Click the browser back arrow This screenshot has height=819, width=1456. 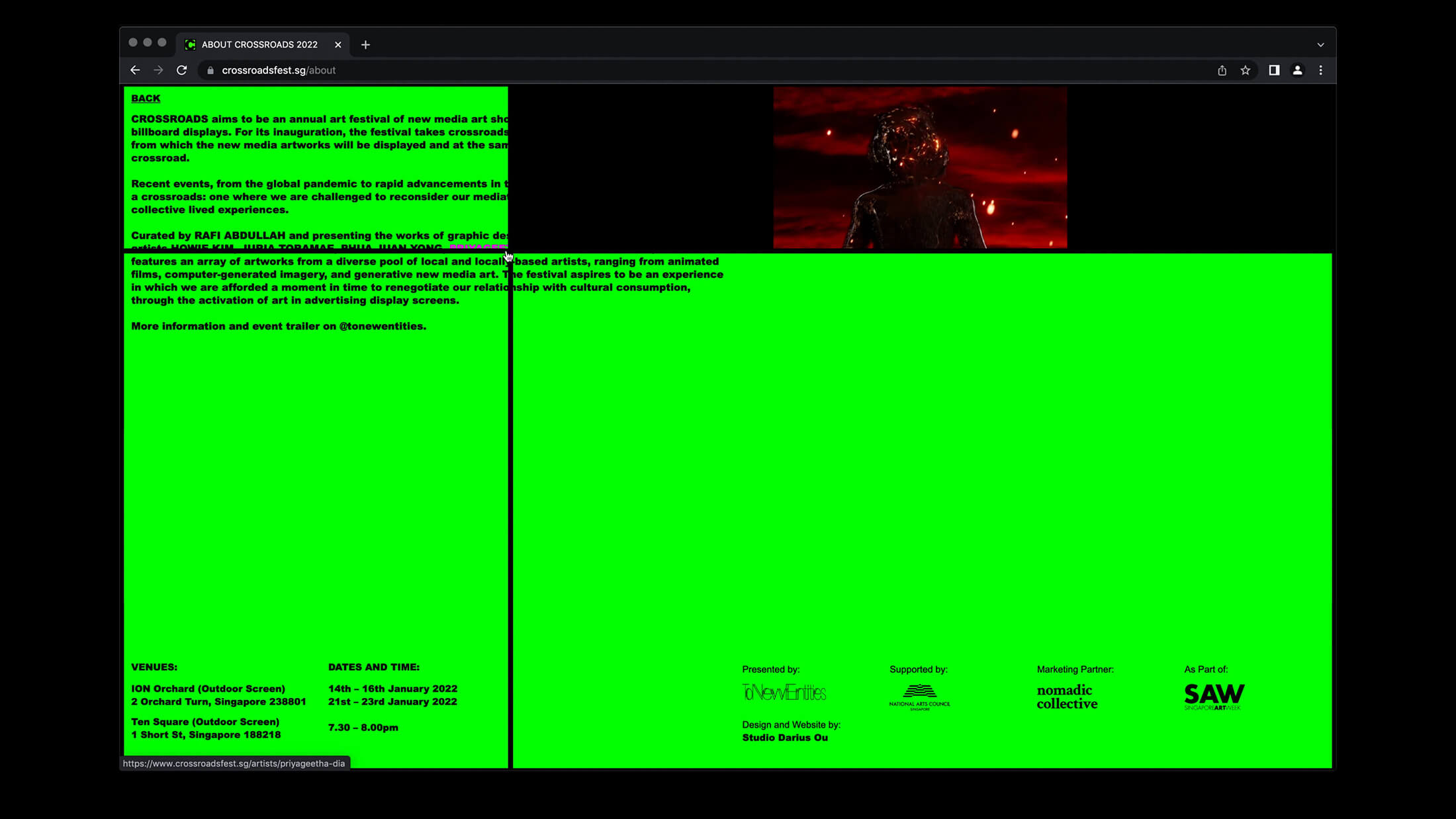click(135, 70)
